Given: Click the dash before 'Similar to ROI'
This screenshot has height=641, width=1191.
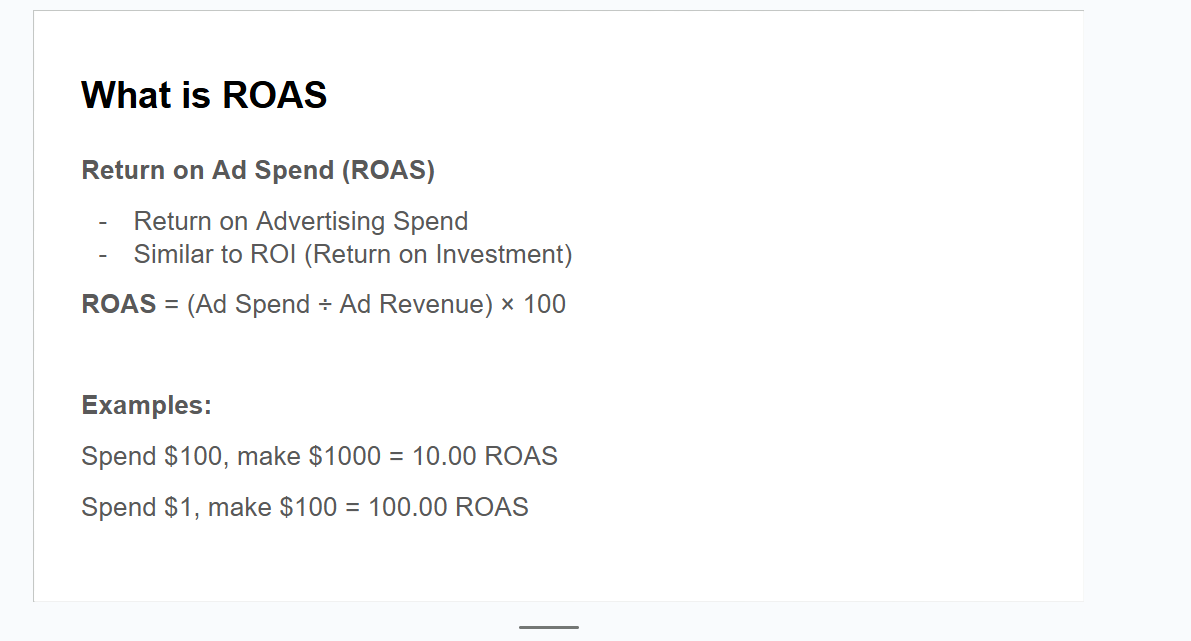Looking at the screenshot, I should 103,254.
